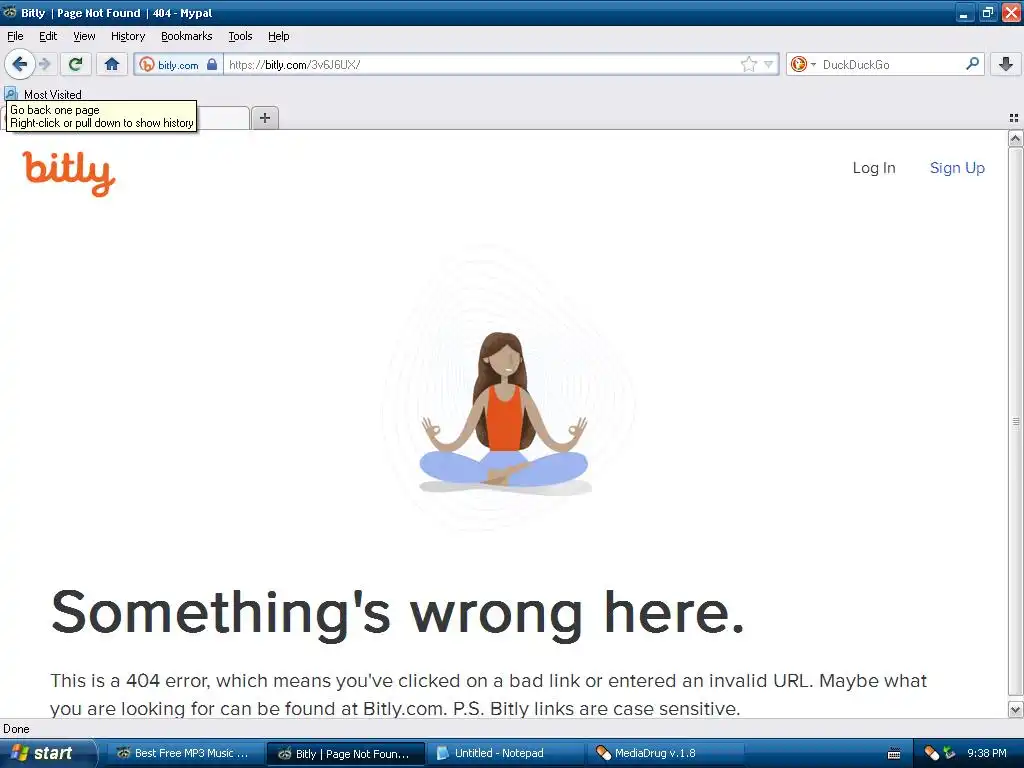Click the meditating woman illustration

pos(504,411)
